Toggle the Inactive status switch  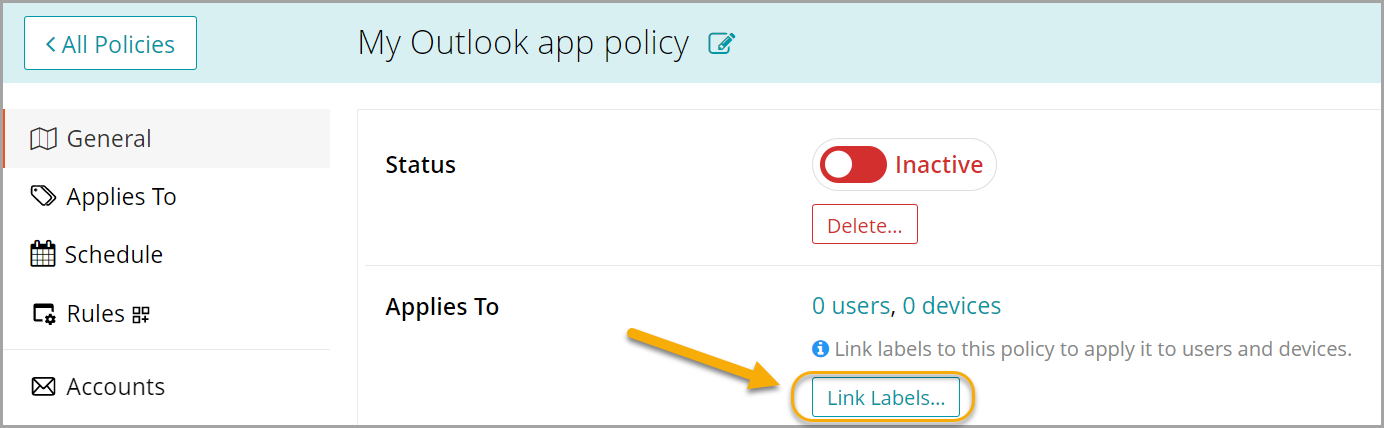[x=853, y=165]
